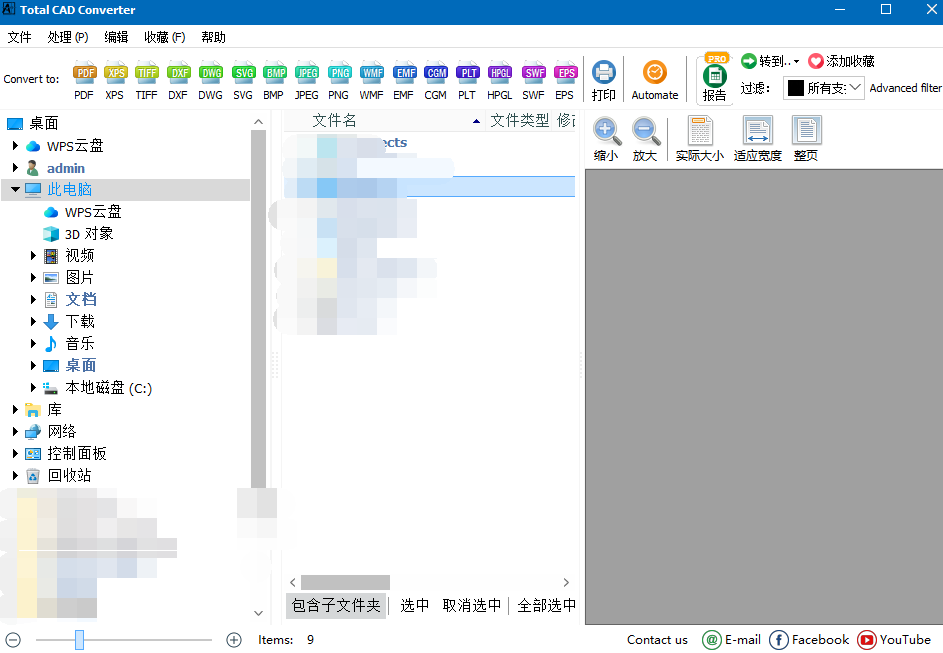Viewport: 943px width, 653px height.
Task: Sort by 文件类型 column header
Action: coord(520,121)
